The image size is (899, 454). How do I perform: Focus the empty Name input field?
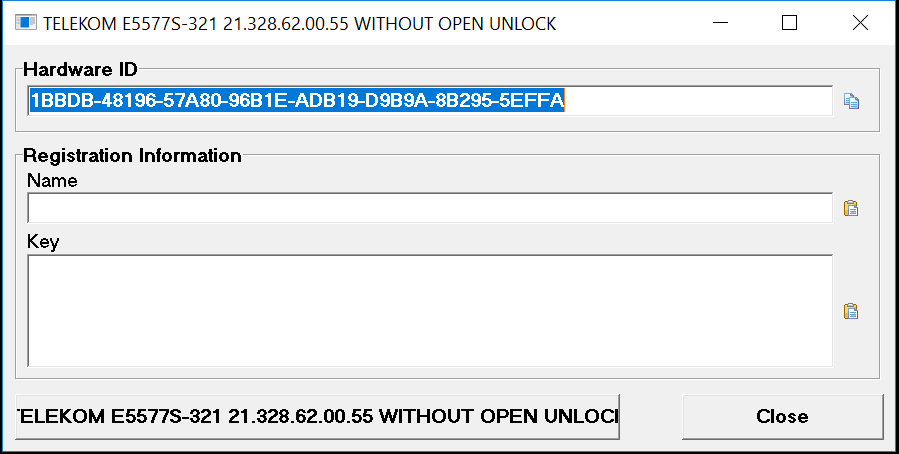coord(430,208)
